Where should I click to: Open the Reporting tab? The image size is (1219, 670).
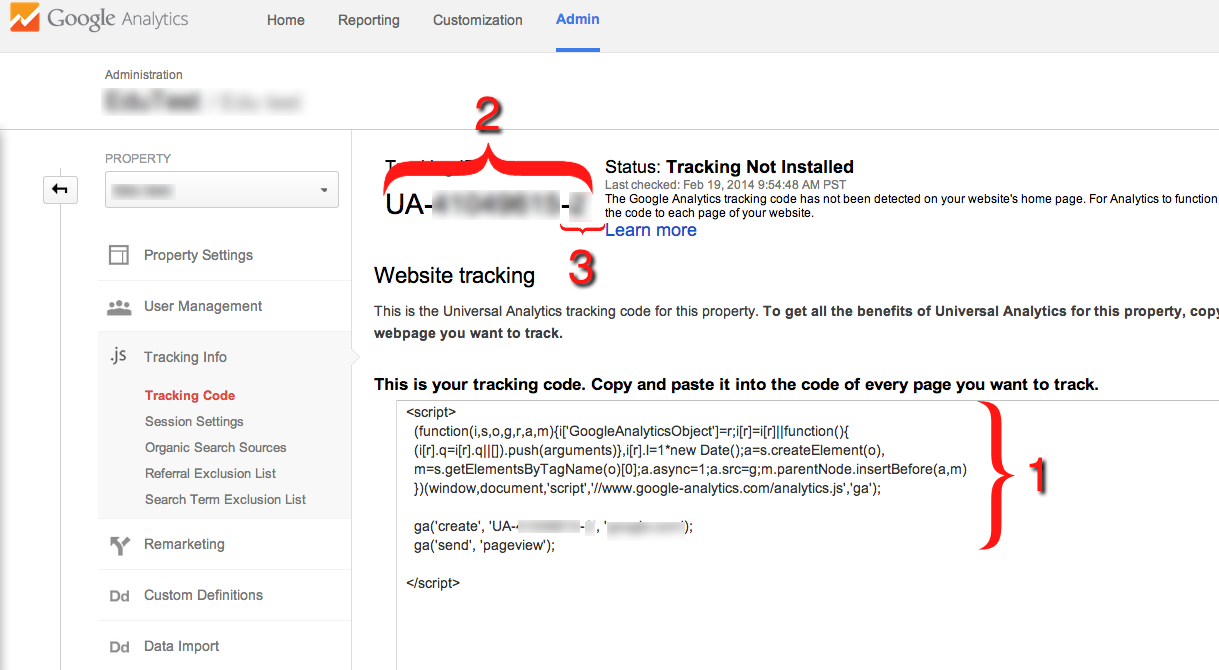(368, 19)
